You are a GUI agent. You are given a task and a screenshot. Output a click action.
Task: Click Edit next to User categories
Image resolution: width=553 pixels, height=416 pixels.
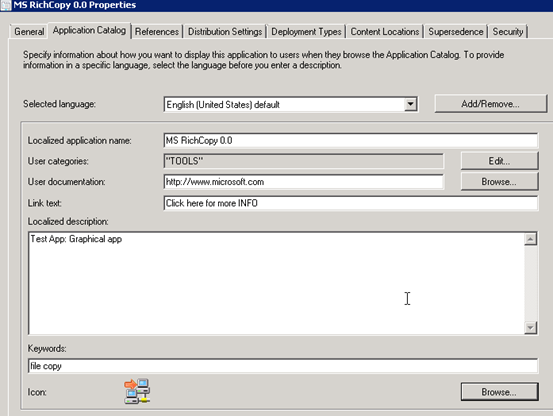coord(499,161)
